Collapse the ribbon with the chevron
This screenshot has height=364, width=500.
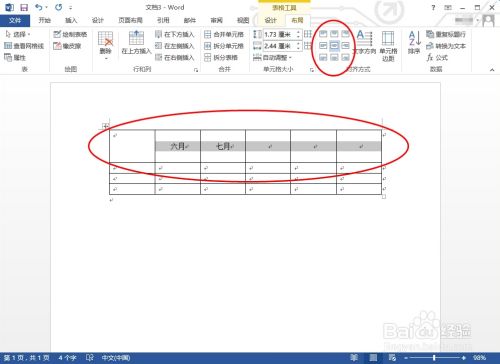tap(492, 70)
